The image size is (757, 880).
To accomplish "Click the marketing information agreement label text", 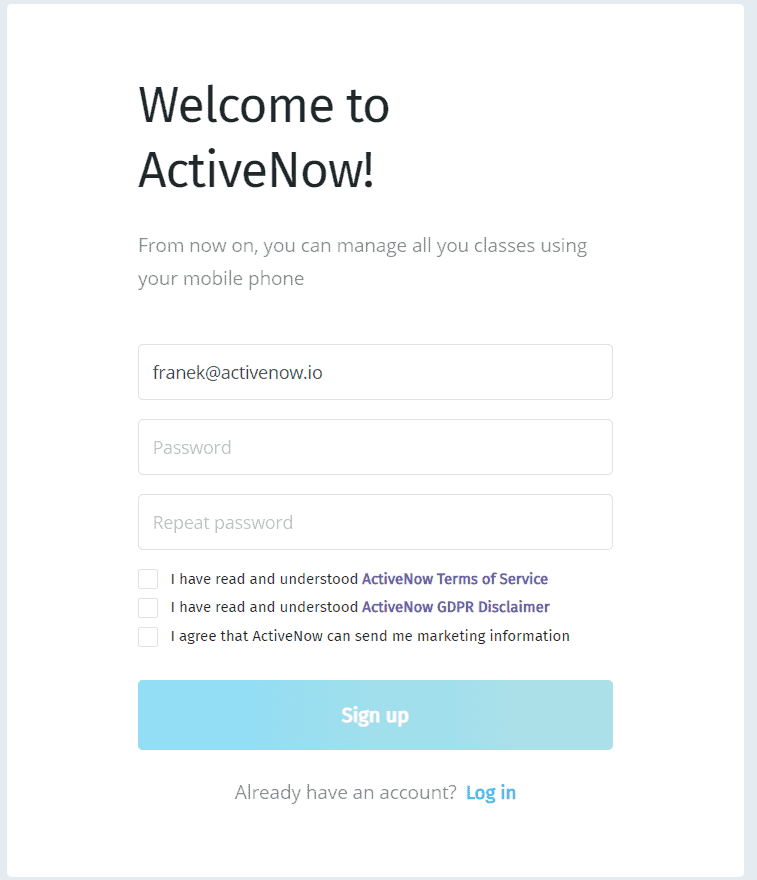I will point(370,636).
